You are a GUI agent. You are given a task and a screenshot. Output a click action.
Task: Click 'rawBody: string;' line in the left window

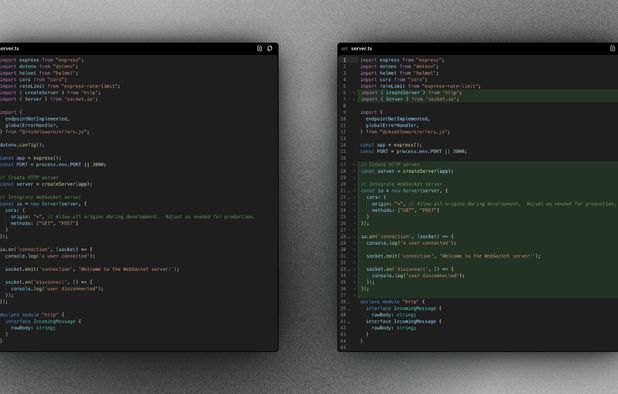[33, 328]
